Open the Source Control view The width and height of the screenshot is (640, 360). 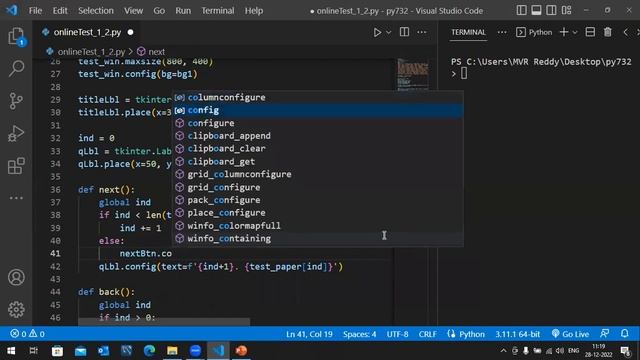coord(16,101)
